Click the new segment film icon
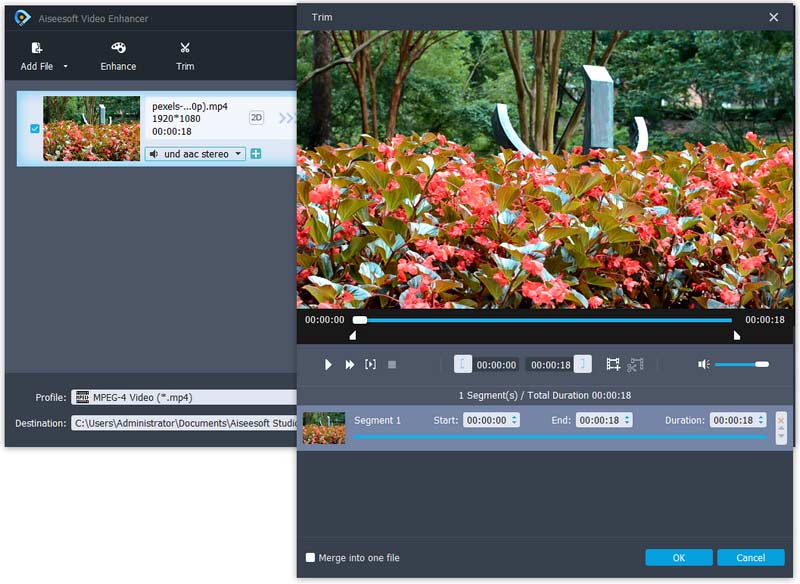Image resolution: width=800 pixels, height=584 pixels. click(613, 365)
